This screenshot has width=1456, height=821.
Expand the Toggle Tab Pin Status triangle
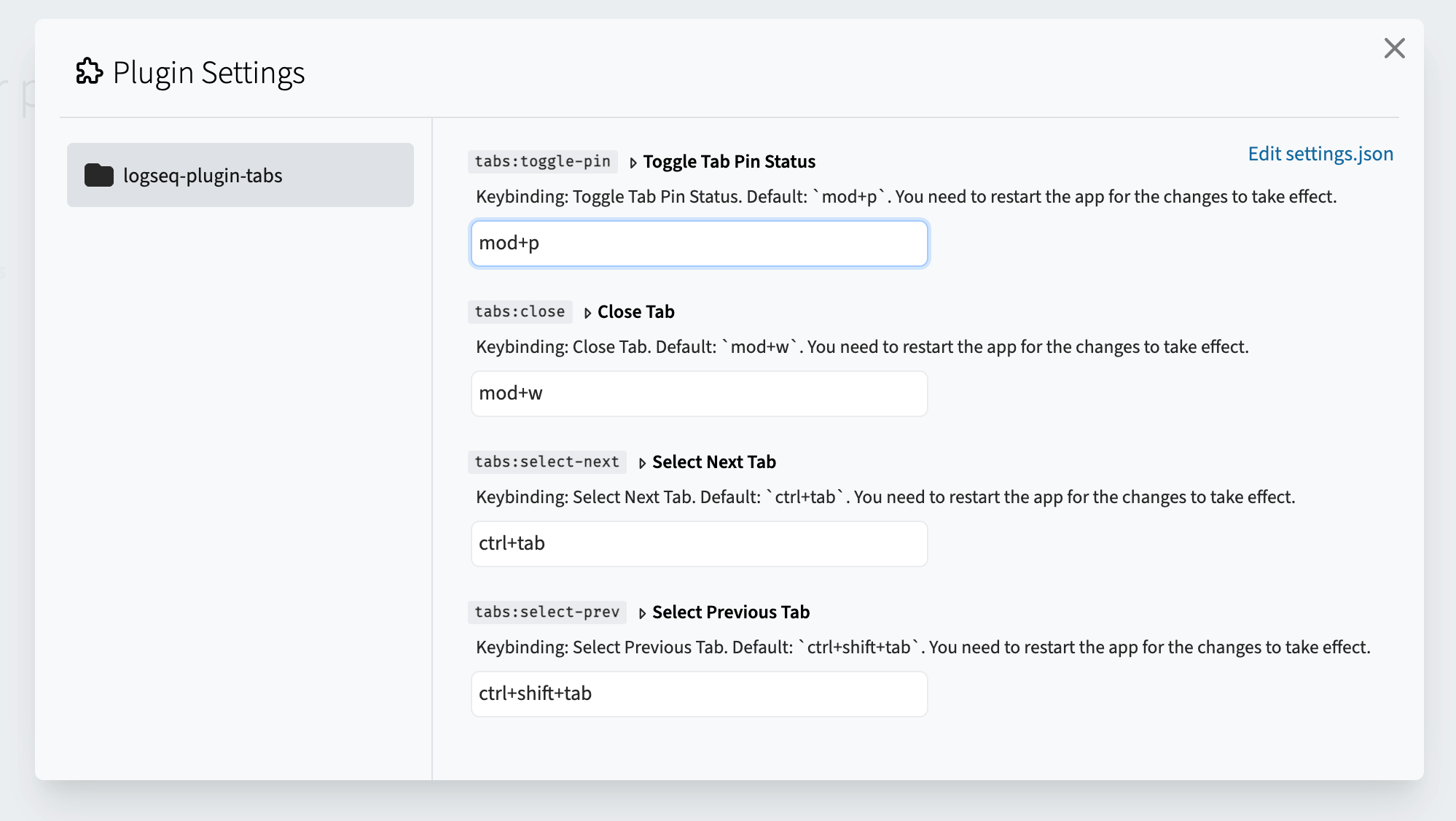[x=633, y=163]
